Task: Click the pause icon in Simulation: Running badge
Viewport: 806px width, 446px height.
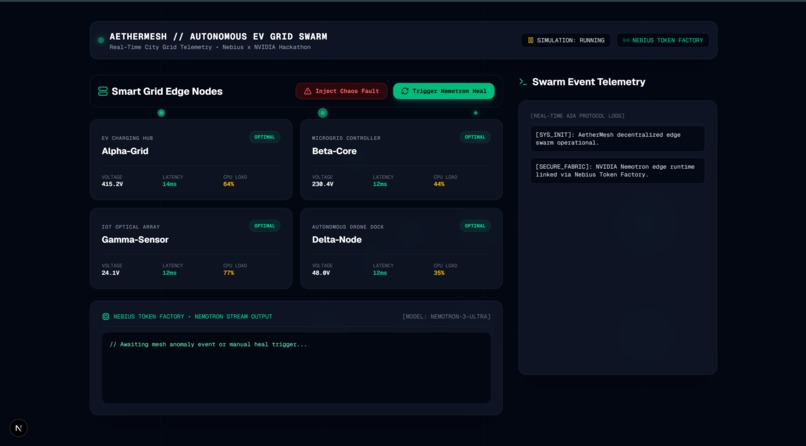Action: (530, 40)
